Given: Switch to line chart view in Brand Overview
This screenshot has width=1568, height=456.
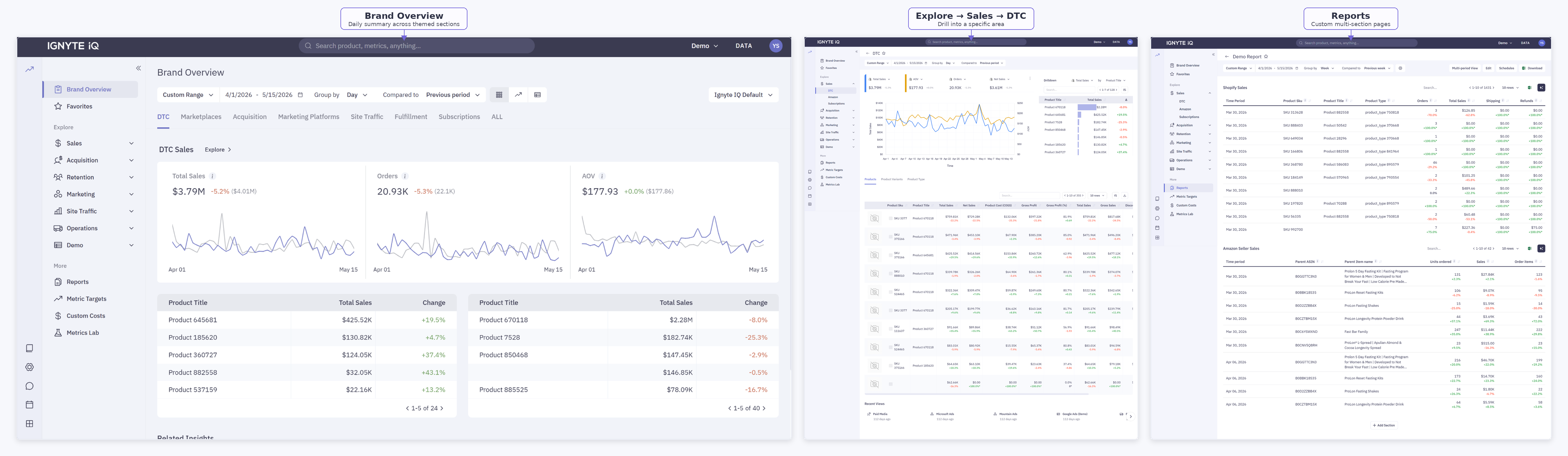Looking at the screenshot, I should pyautogui.click(x=518, y=95).
